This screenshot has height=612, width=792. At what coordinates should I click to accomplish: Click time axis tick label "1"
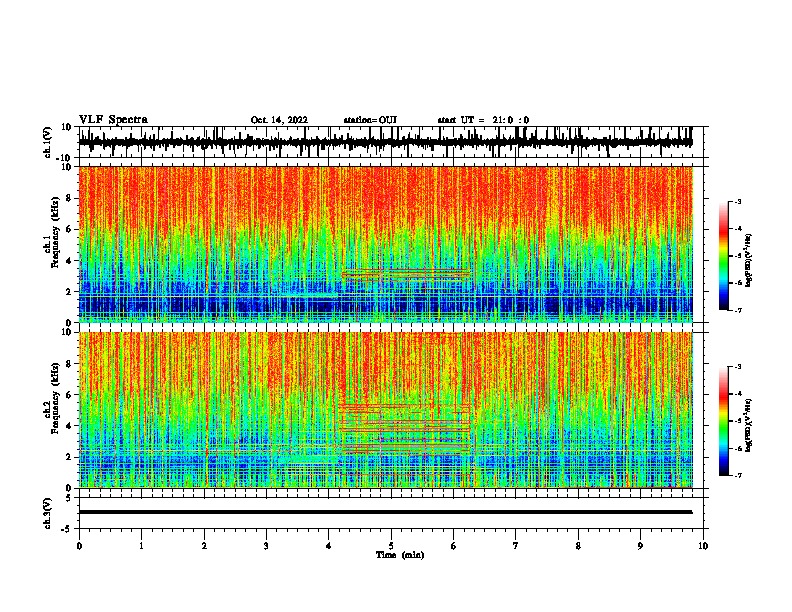coord(141,546)
